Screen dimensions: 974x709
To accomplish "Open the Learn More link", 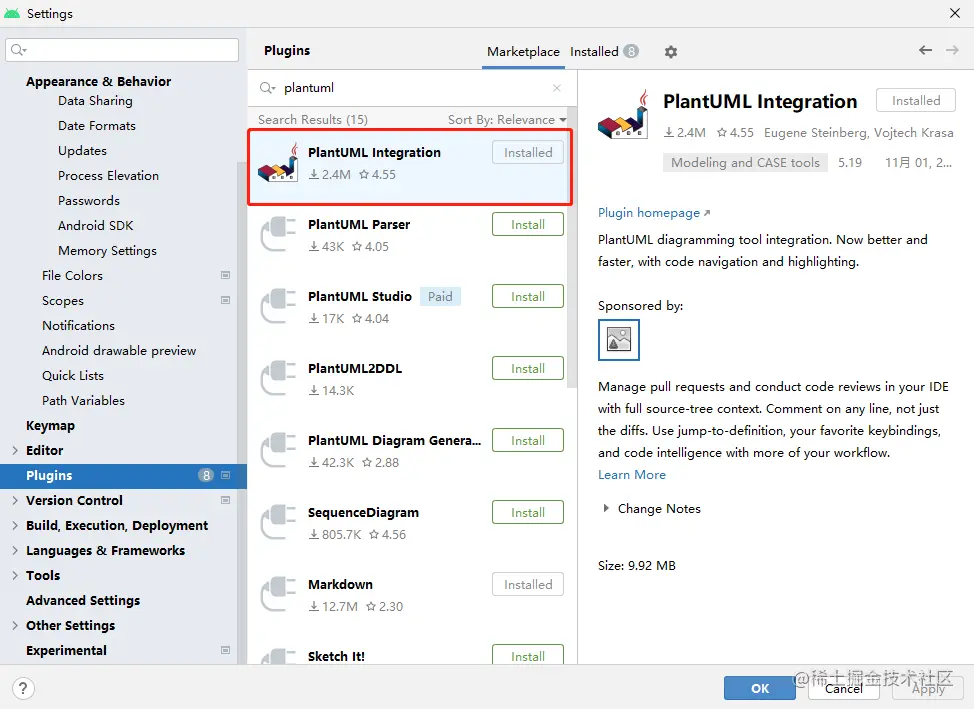I will click(632, 475).
